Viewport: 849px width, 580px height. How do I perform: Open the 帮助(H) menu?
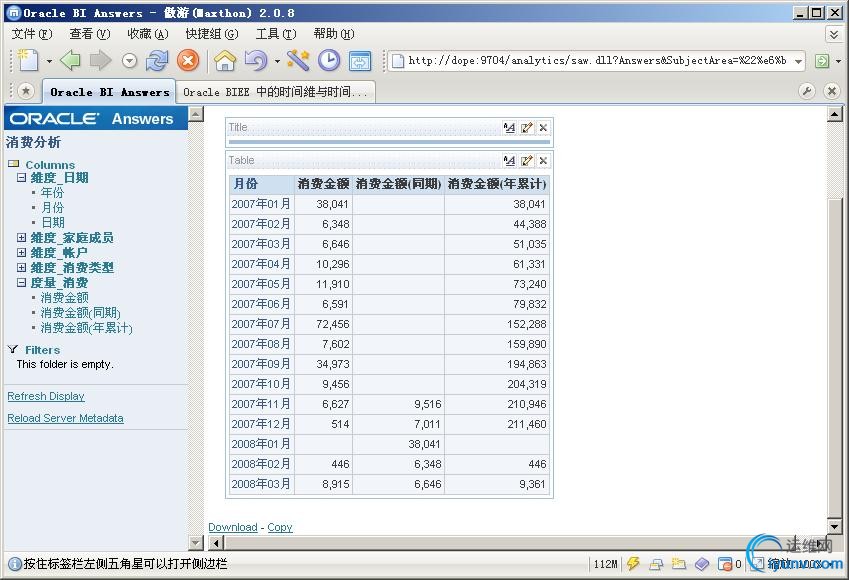(334, 34)
